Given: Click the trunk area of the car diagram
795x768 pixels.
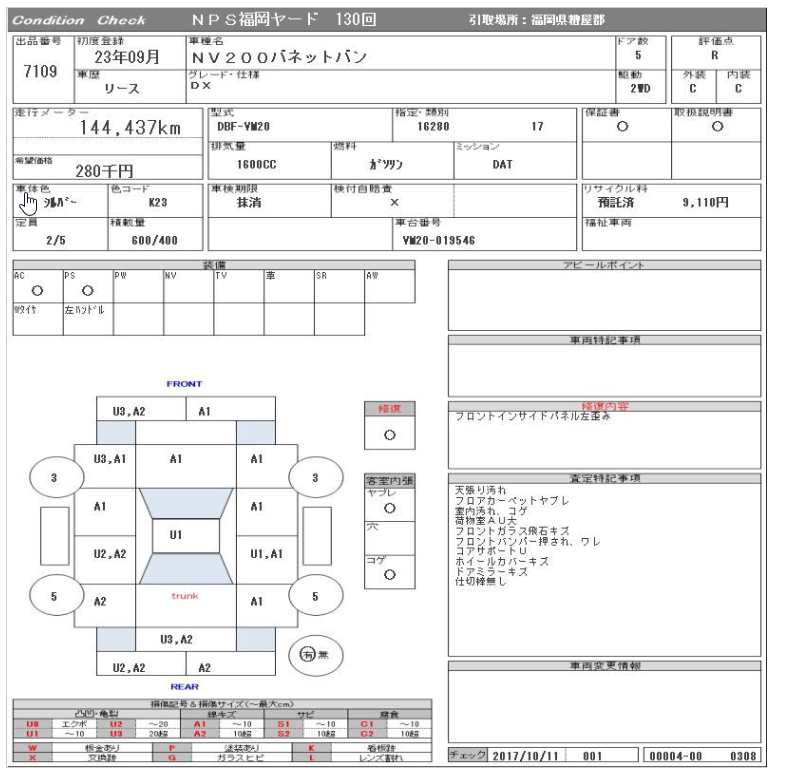Looking at the screenshot, I should (185, 596).
